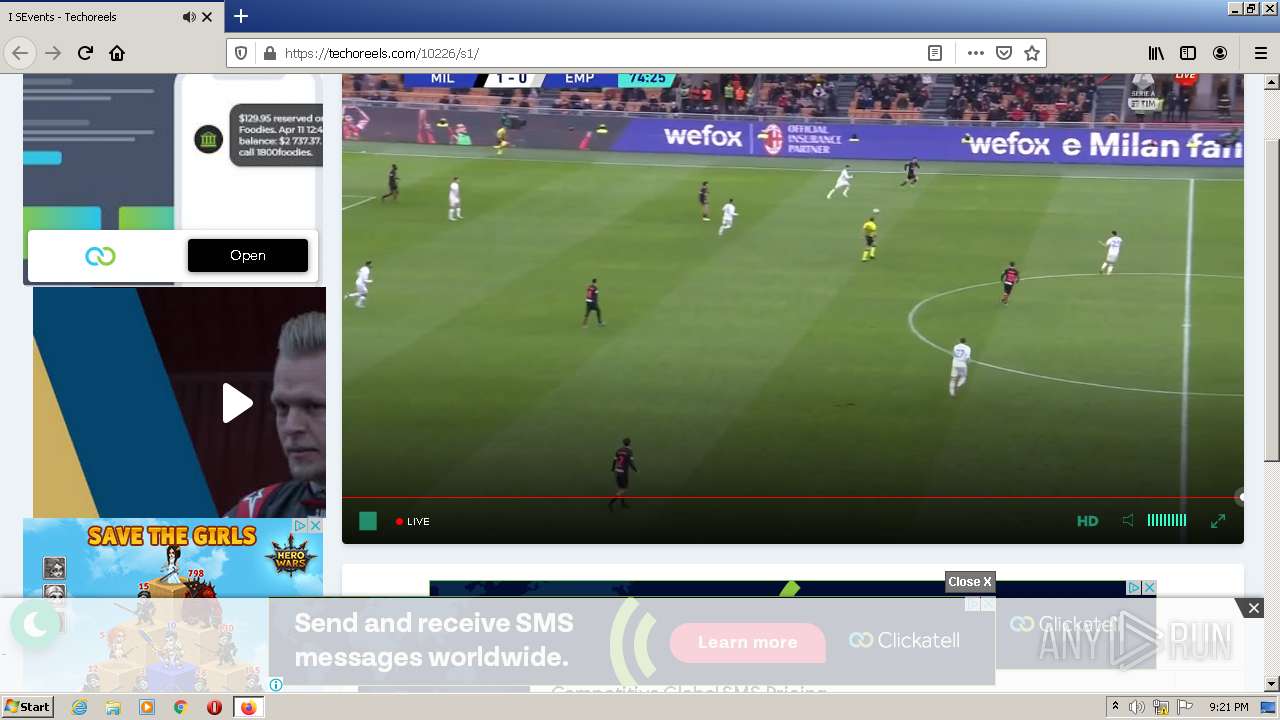Screen dimensions: 1280x720
Task: Open a new browser tab
Action: pyautogui.click(x=241, y=16)
